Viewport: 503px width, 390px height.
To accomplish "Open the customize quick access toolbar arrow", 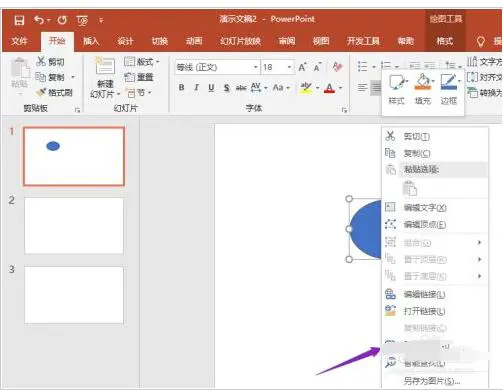I will 101,21.
